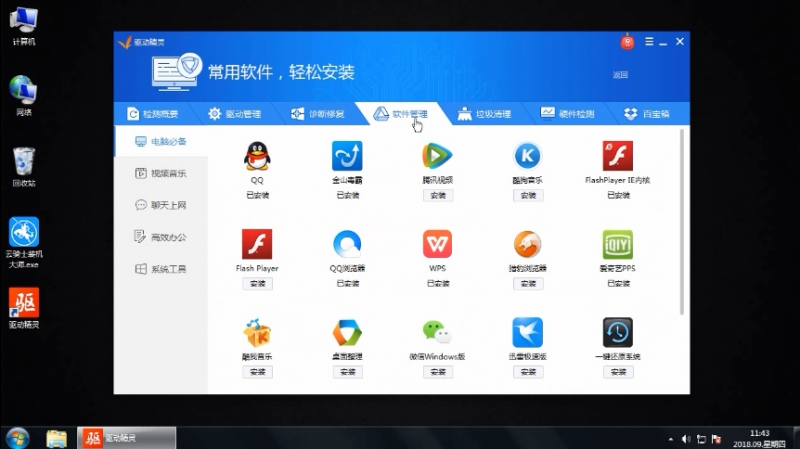Choose 聊天上网 sidebar category
800x449 pixels.
(161, 205)
